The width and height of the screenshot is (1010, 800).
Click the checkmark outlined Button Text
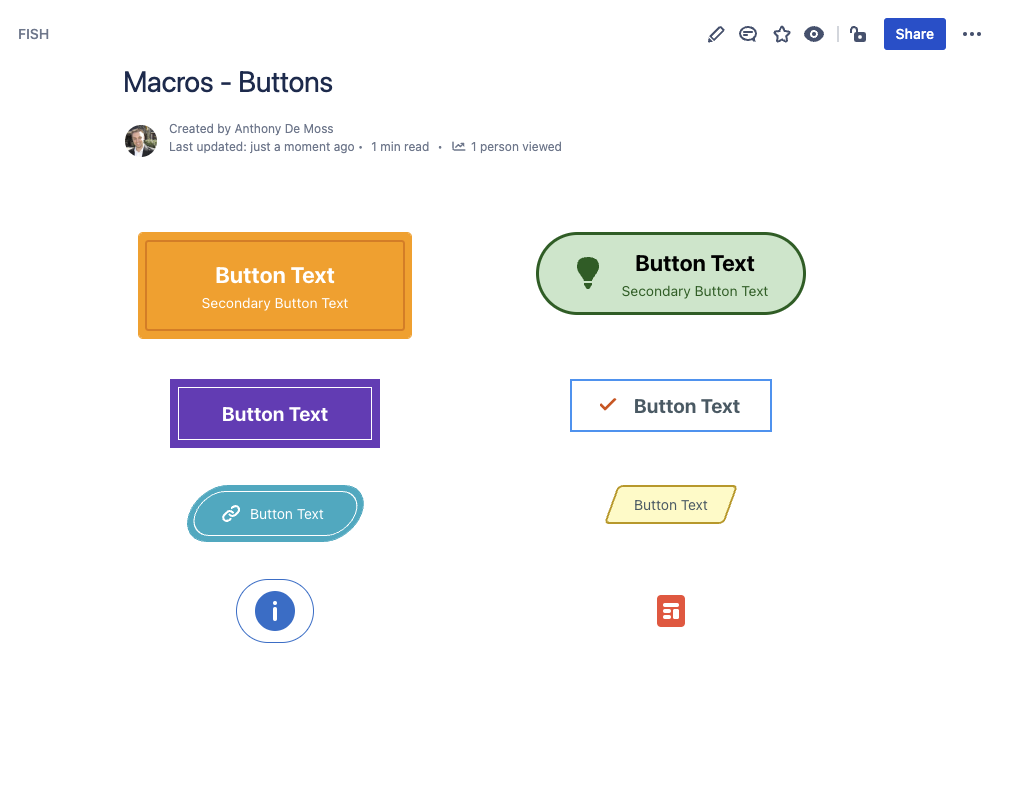point(671,406)
